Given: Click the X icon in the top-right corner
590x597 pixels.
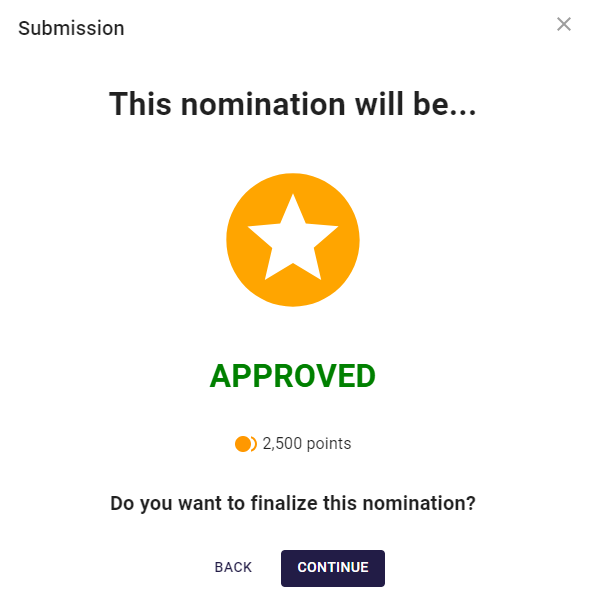Looking at the screenshot, I should 564,24.
